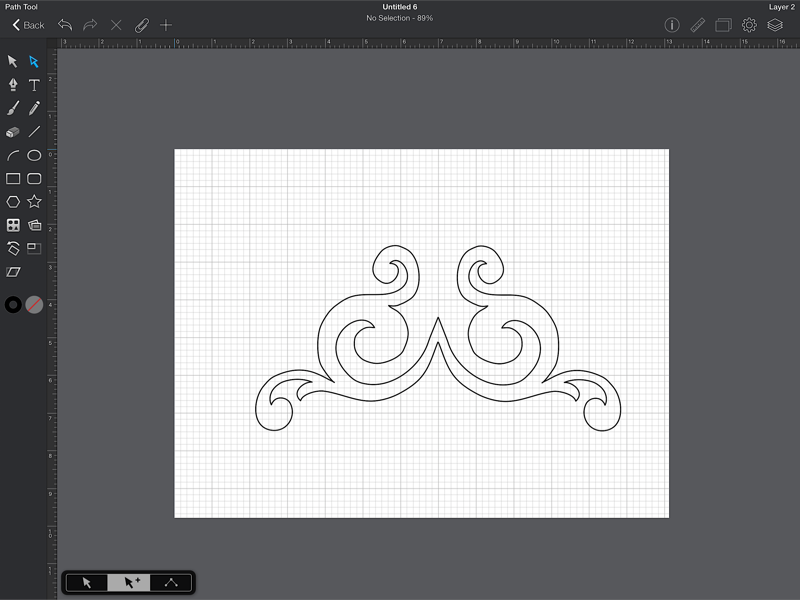800x600 pixels.
Task: Select the Brush tool
Action: coord(13,108)
